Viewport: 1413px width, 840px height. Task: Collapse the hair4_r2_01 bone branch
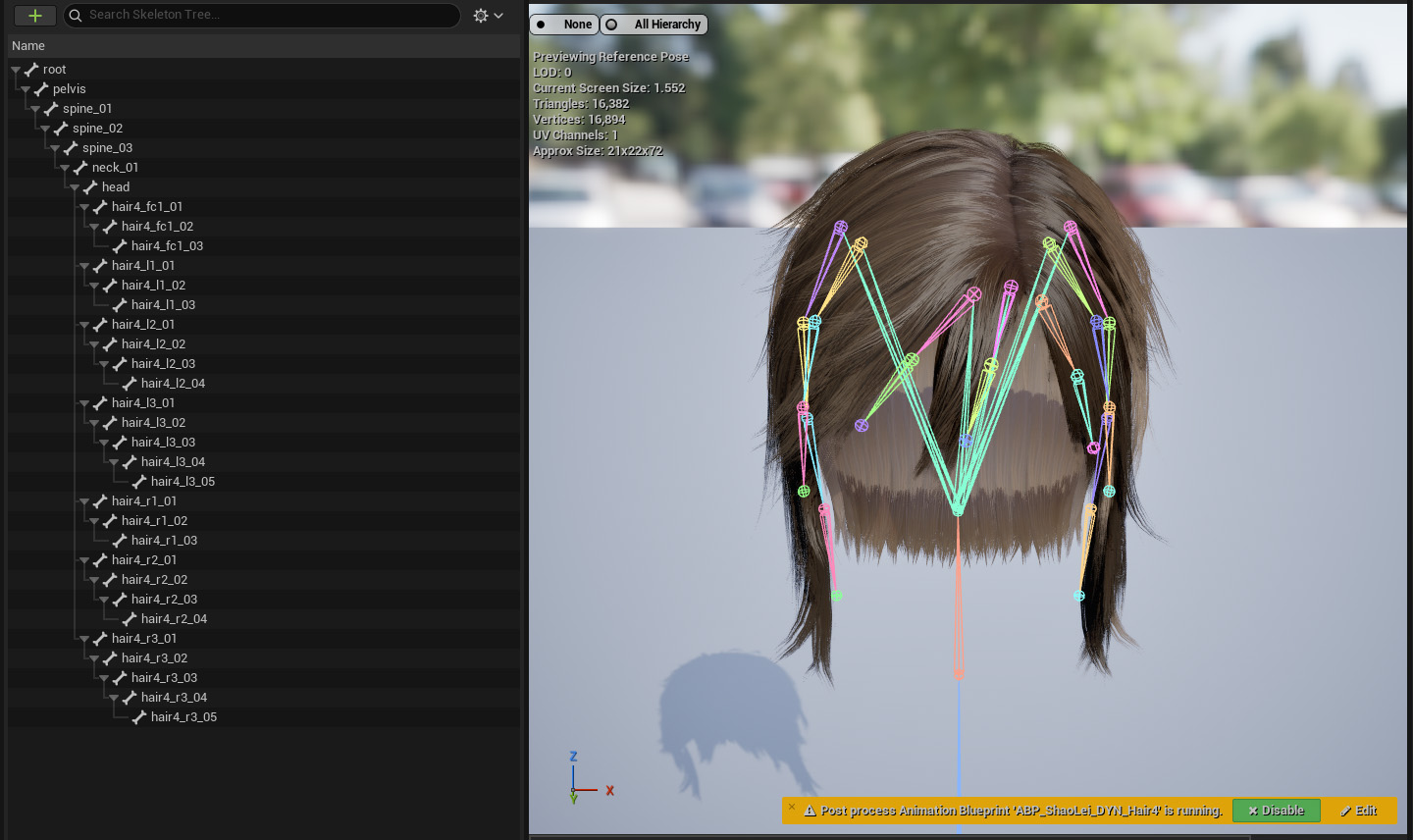coord(84,560)
